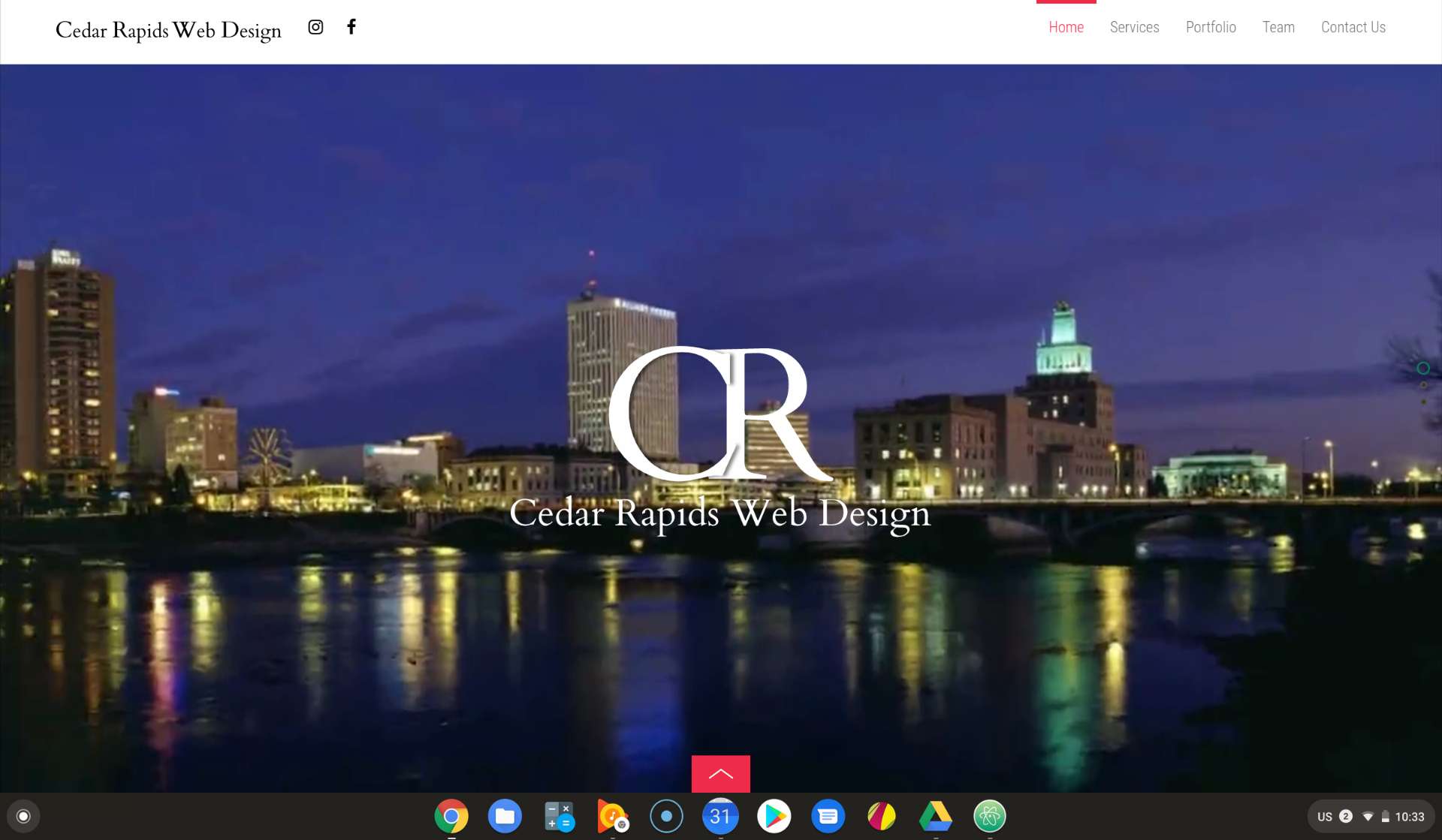Screen dimensions: 1442x840
Task: Open Google Play Music icon
Action: click(x=612, y=816)
